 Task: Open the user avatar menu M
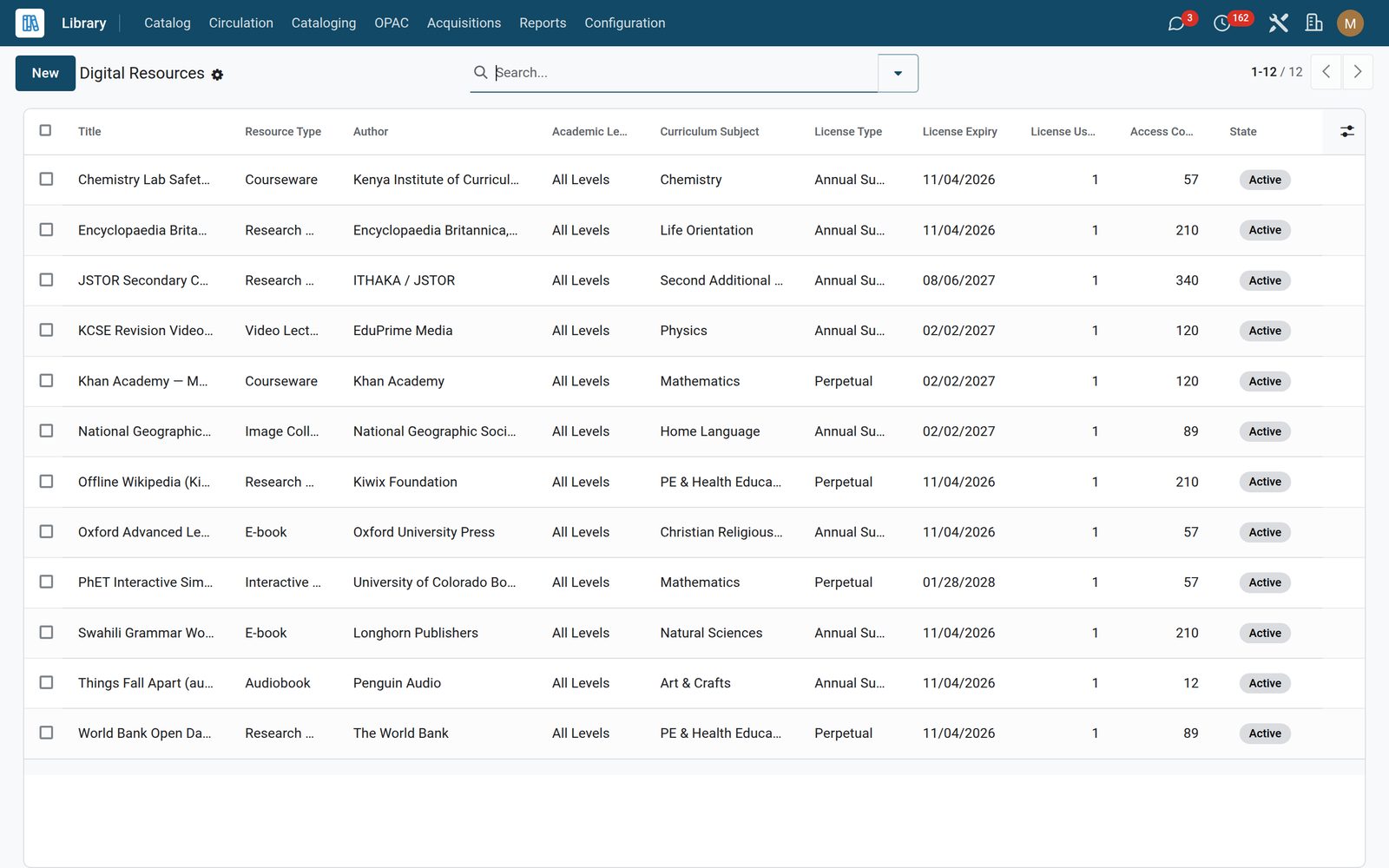1350,23
